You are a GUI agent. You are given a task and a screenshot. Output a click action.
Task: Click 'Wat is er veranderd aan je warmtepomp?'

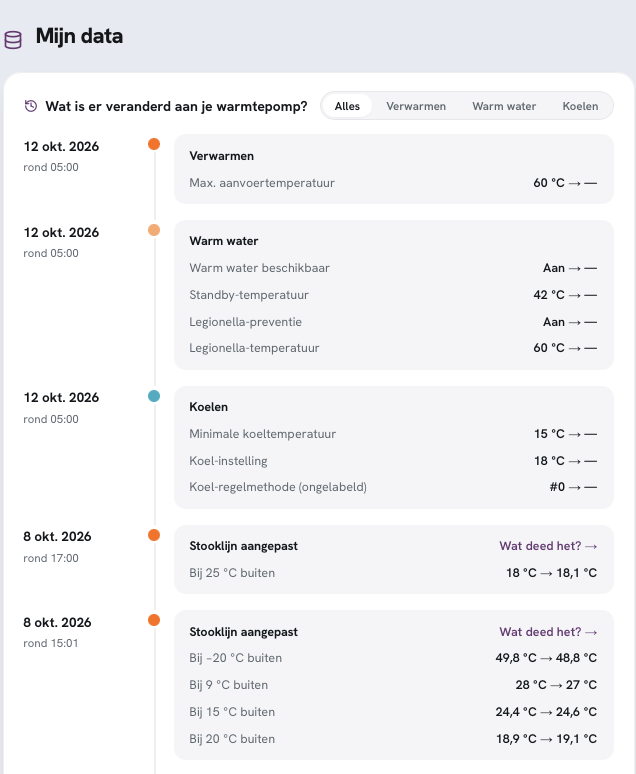tap(176, 106)
